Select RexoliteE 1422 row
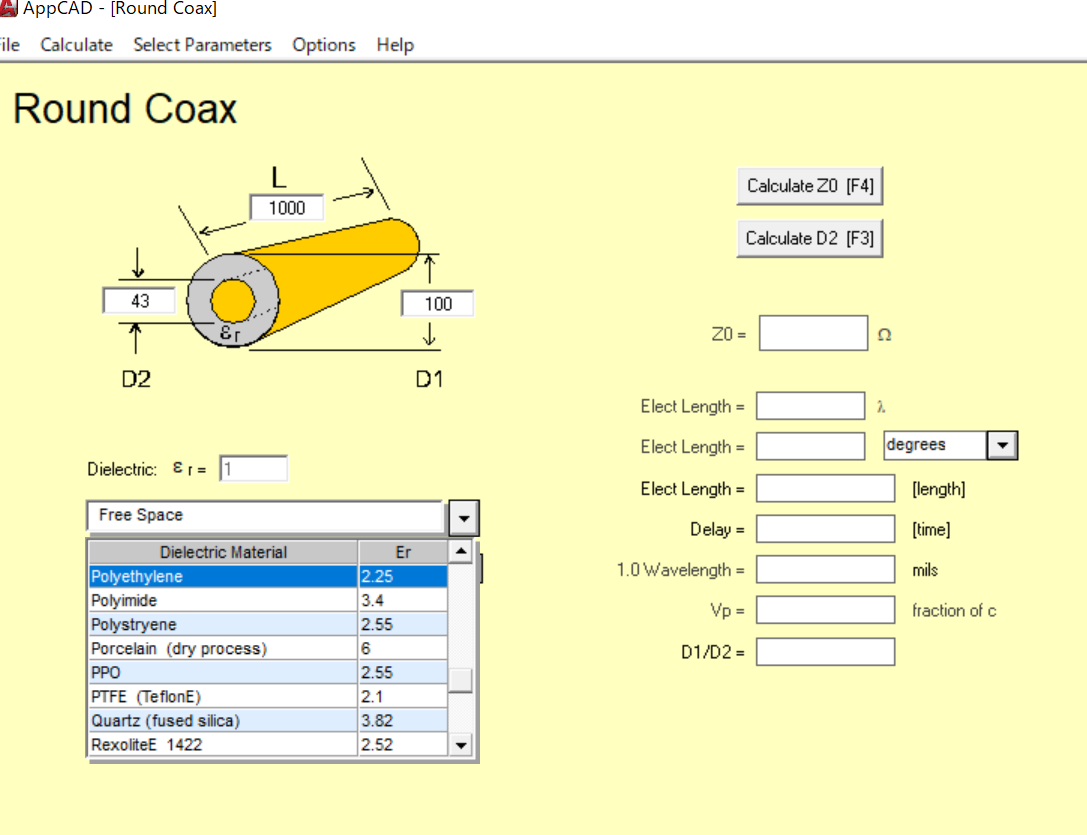The width and height of the screenshot is (1087, 835). (268, 745)
